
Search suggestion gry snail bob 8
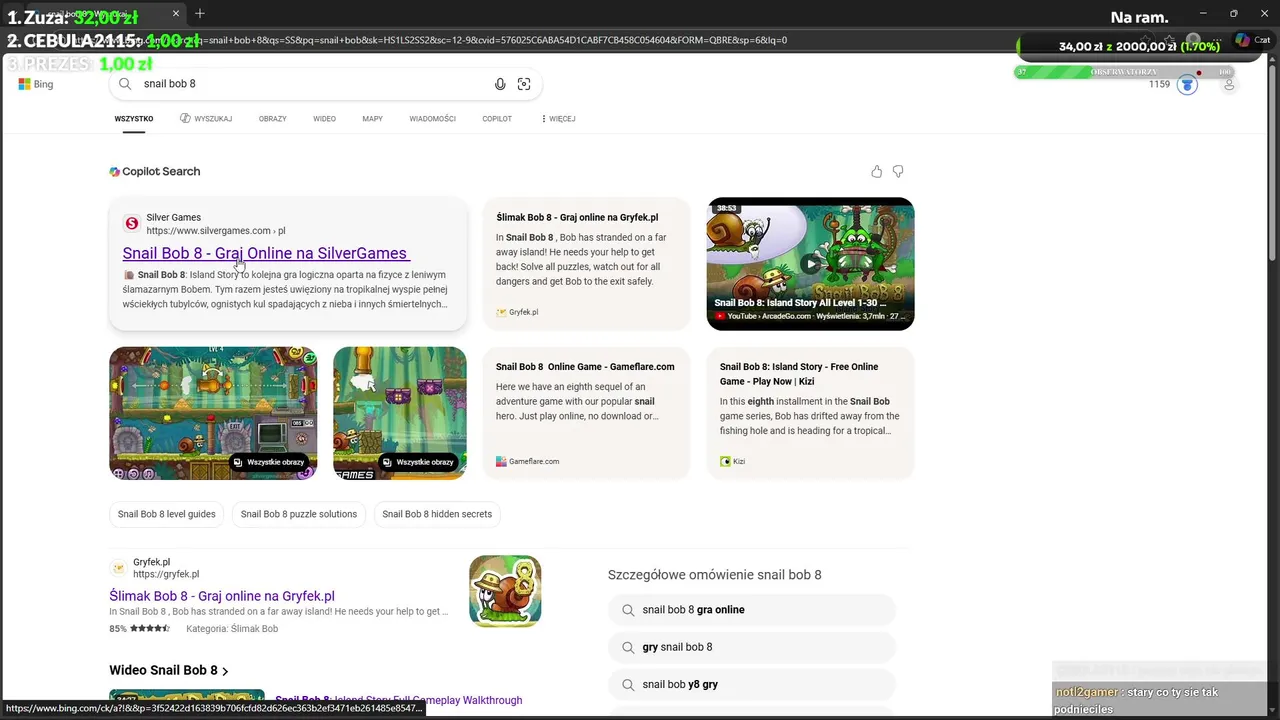pos(751,647)
